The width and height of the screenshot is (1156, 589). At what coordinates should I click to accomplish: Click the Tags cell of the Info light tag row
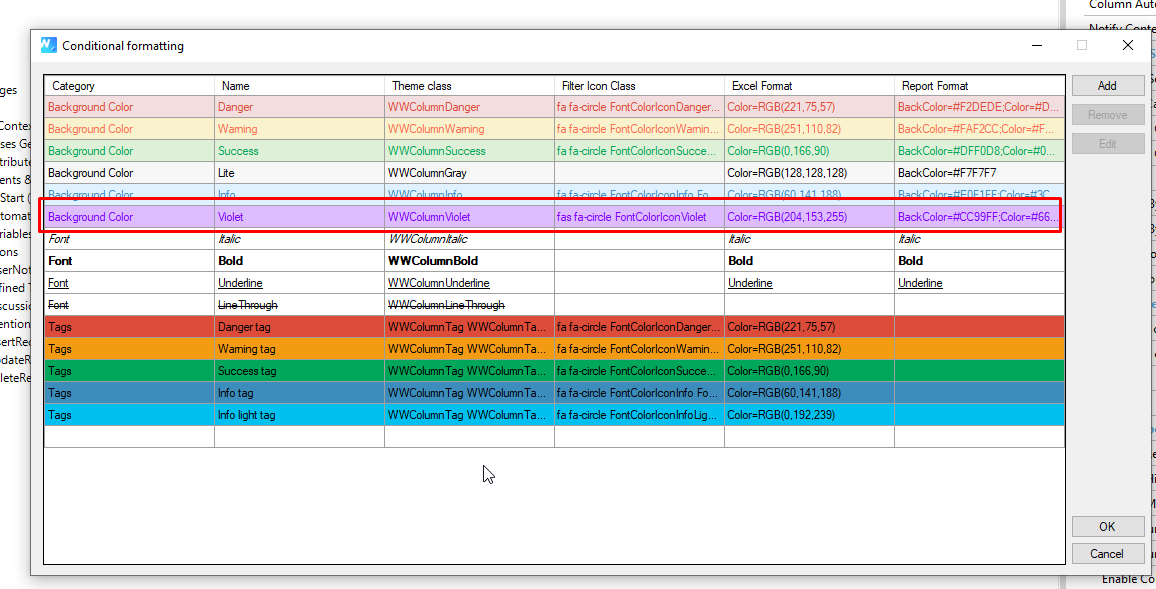point(129,415)
